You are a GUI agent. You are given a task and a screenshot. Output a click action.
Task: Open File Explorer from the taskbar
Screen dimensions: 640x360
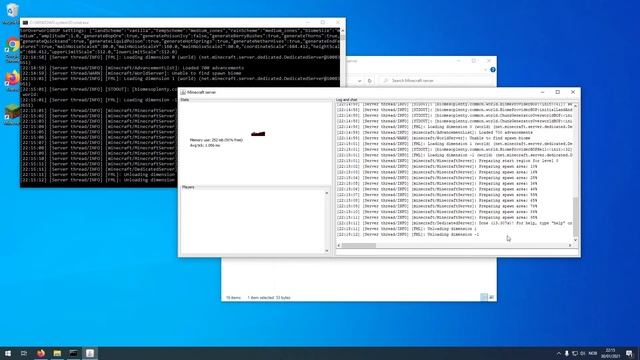(57, 353)
